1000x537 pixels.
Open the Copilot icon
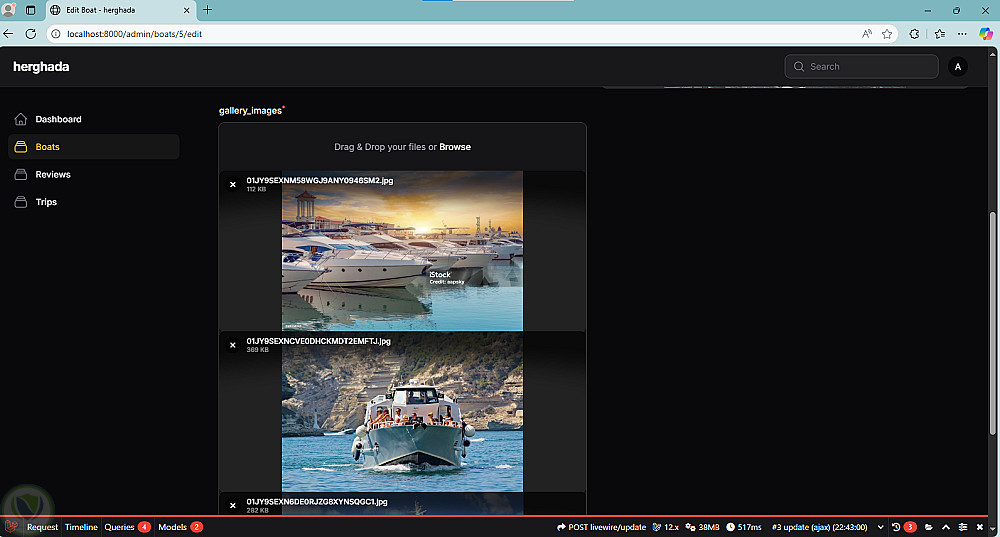coord(985,34)
